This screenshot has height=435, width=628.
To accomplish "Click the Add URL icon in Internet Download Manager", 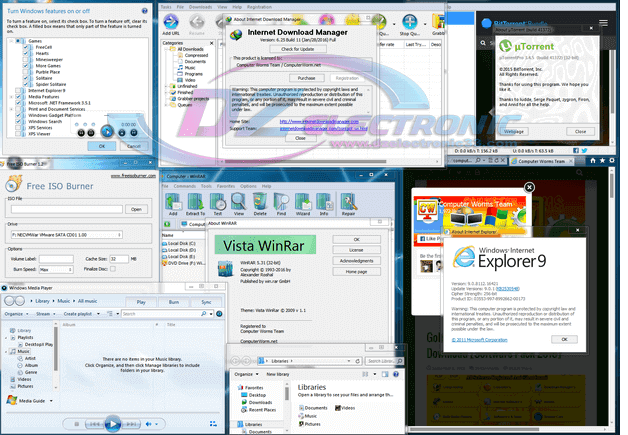I will click(171, 22).
